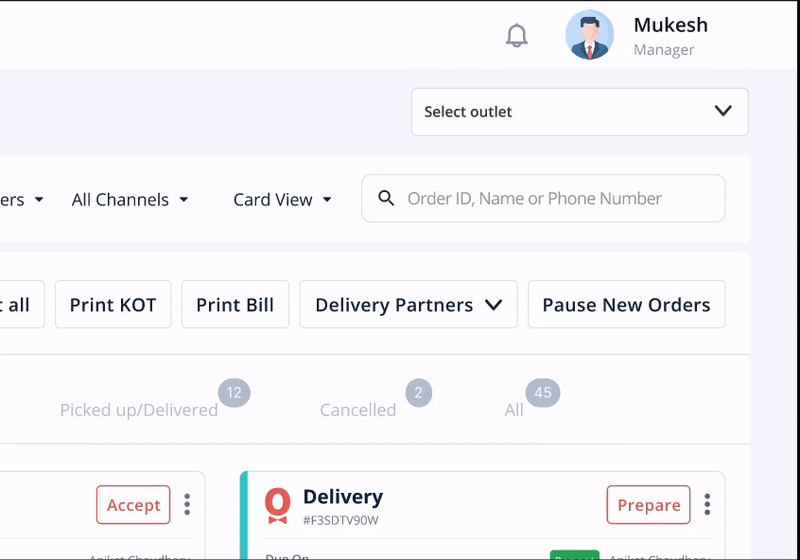Open the All Channels filter dropdown

click(130, 200)
